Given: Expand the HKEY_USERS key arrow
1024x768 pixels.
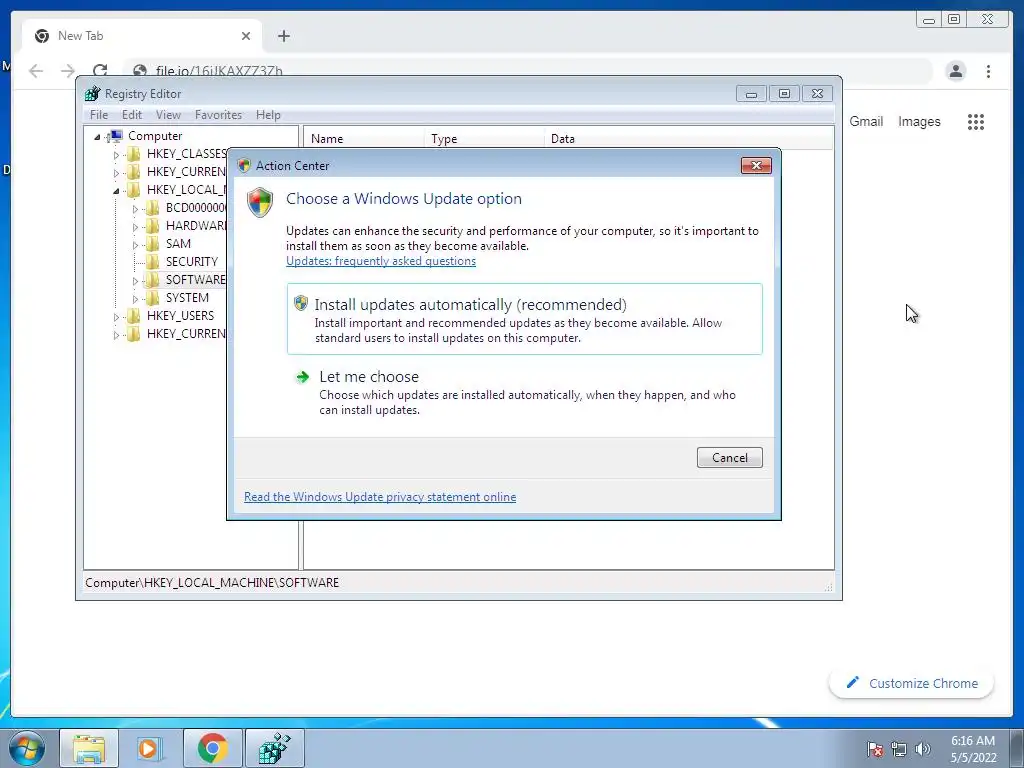Looking at the screenshot, I should [x=116, y=317].
